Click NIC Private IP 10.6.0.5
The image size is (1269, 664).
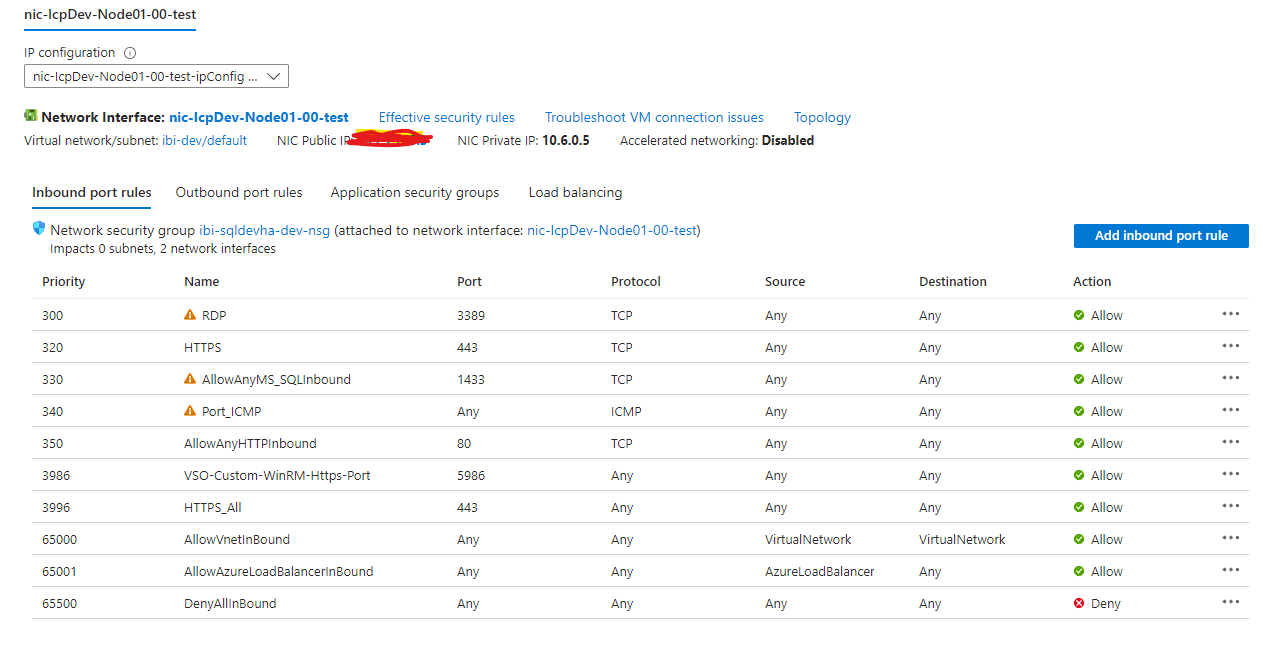click(x=566, y=140)
